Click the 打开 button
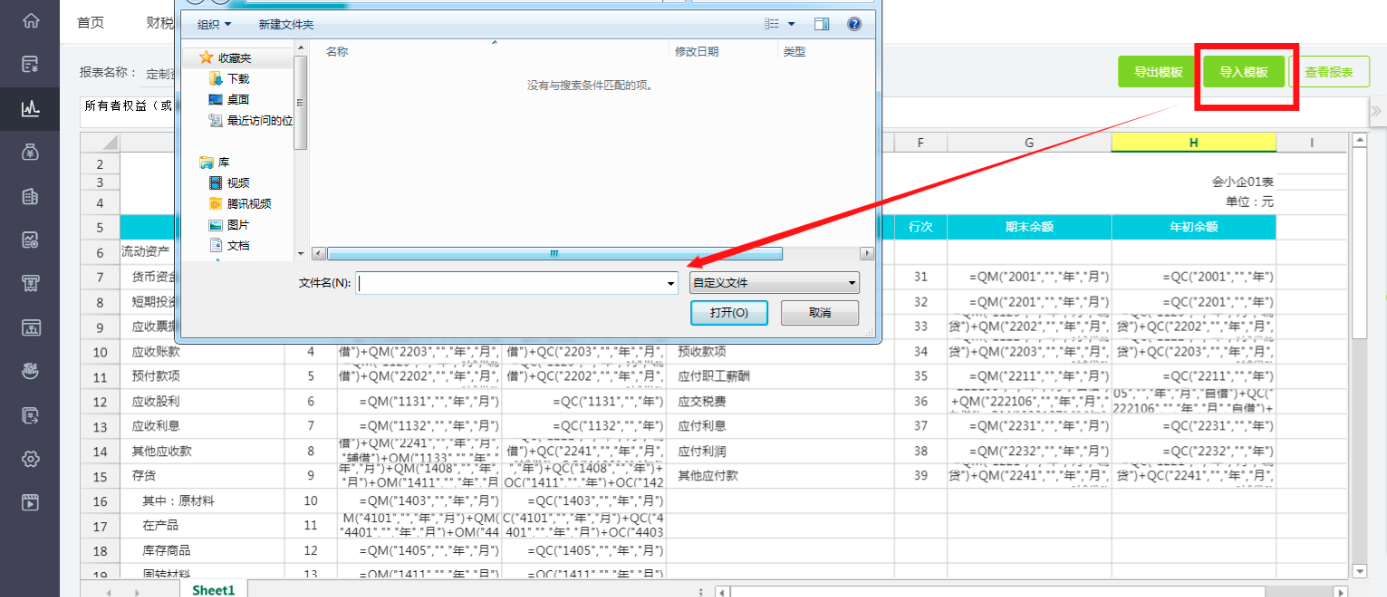This screenshot has height=597, width=1387. 728,313
